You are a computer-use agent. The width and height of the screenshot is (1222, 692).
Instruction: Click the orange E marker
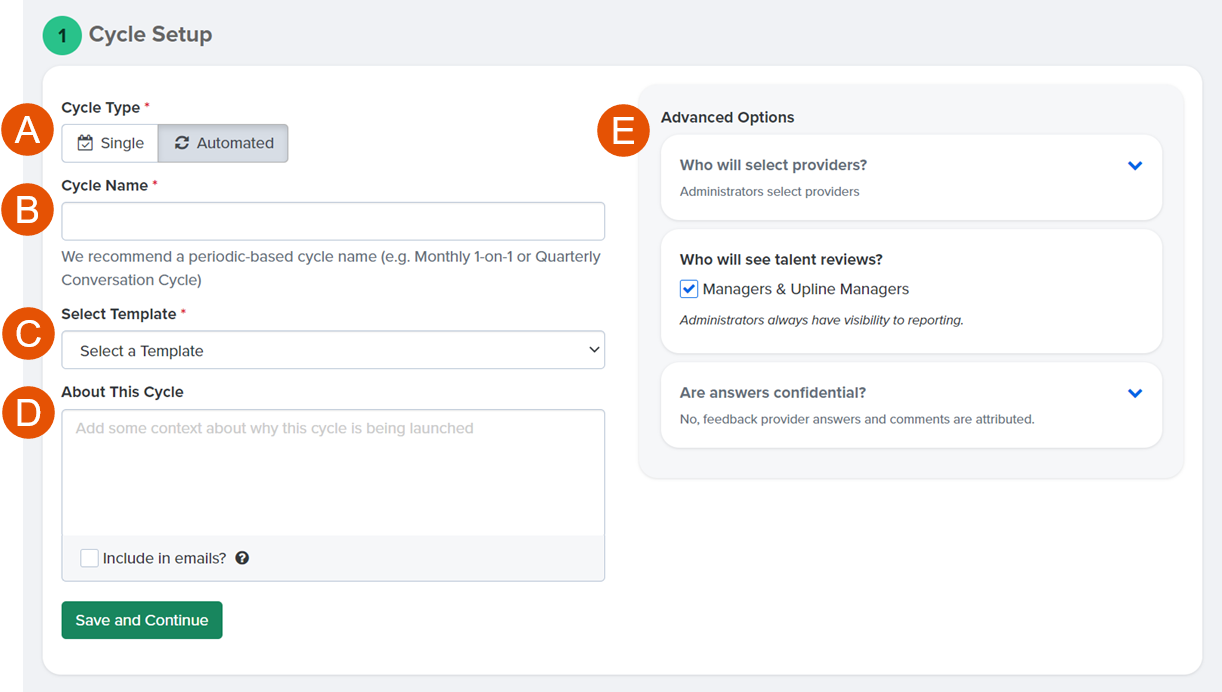point(623,132)
